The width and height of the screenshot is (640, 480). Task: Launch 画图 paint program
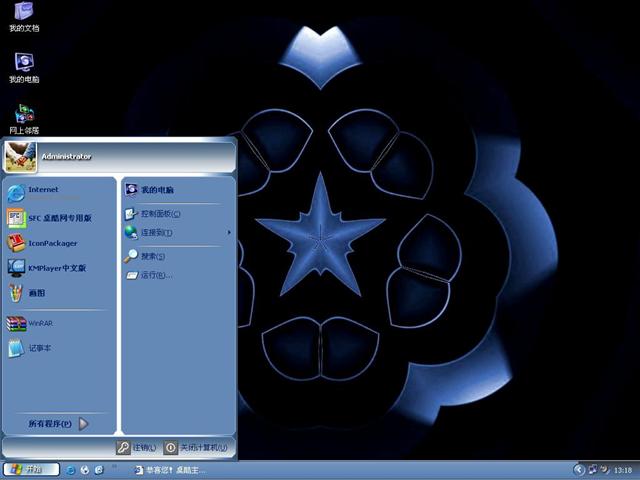tap(59, 293)
